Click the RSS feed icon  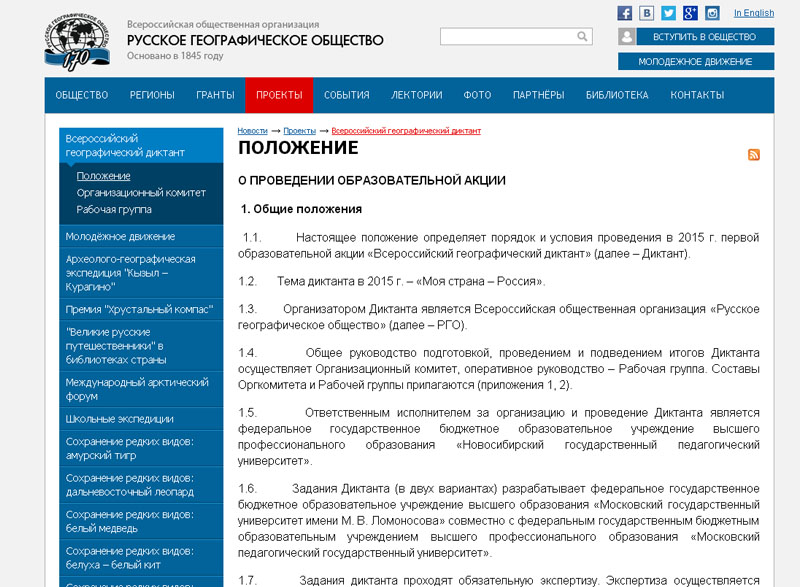754,155
